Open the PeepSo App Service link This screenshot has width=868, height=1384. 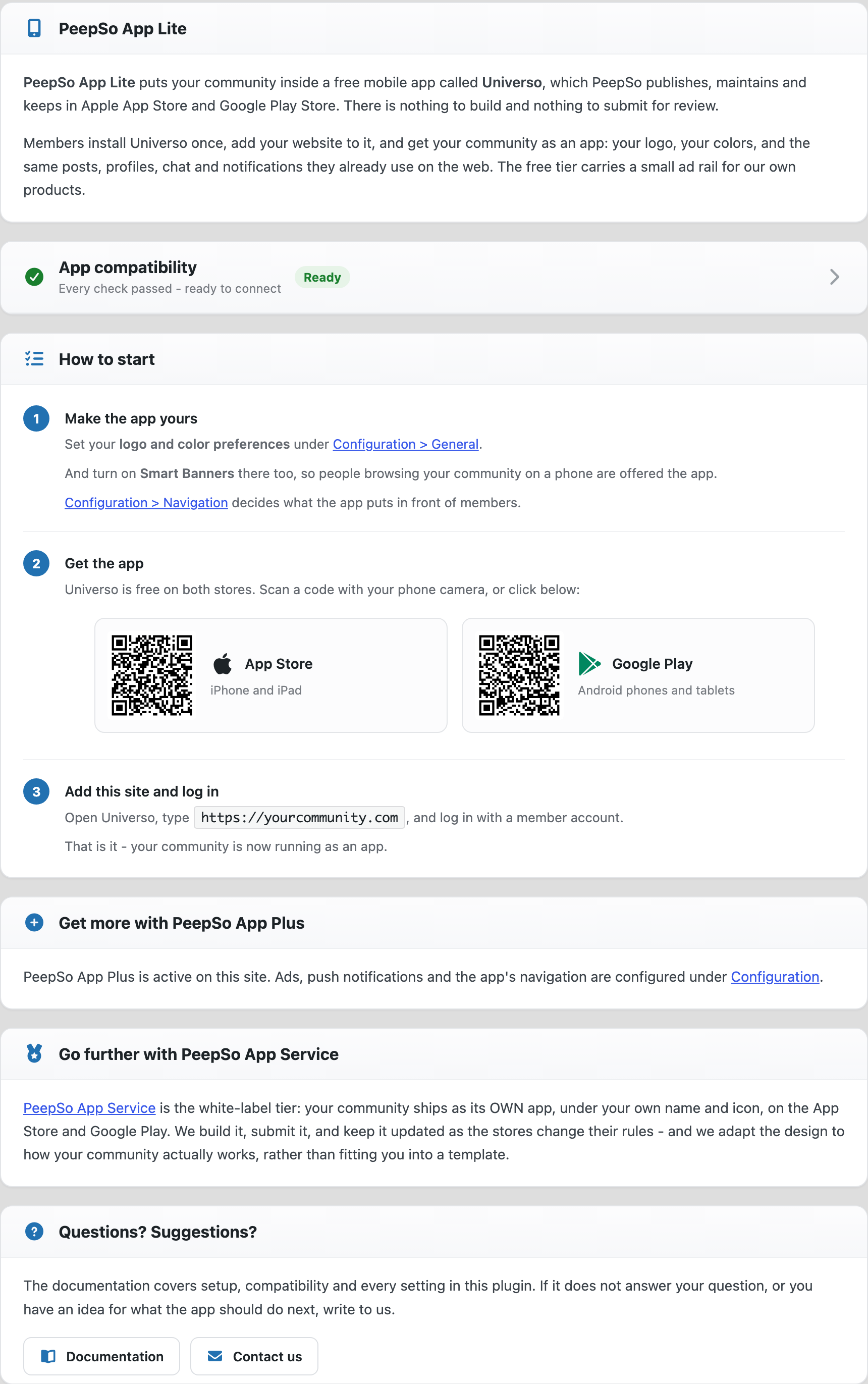click(89, 1108)
